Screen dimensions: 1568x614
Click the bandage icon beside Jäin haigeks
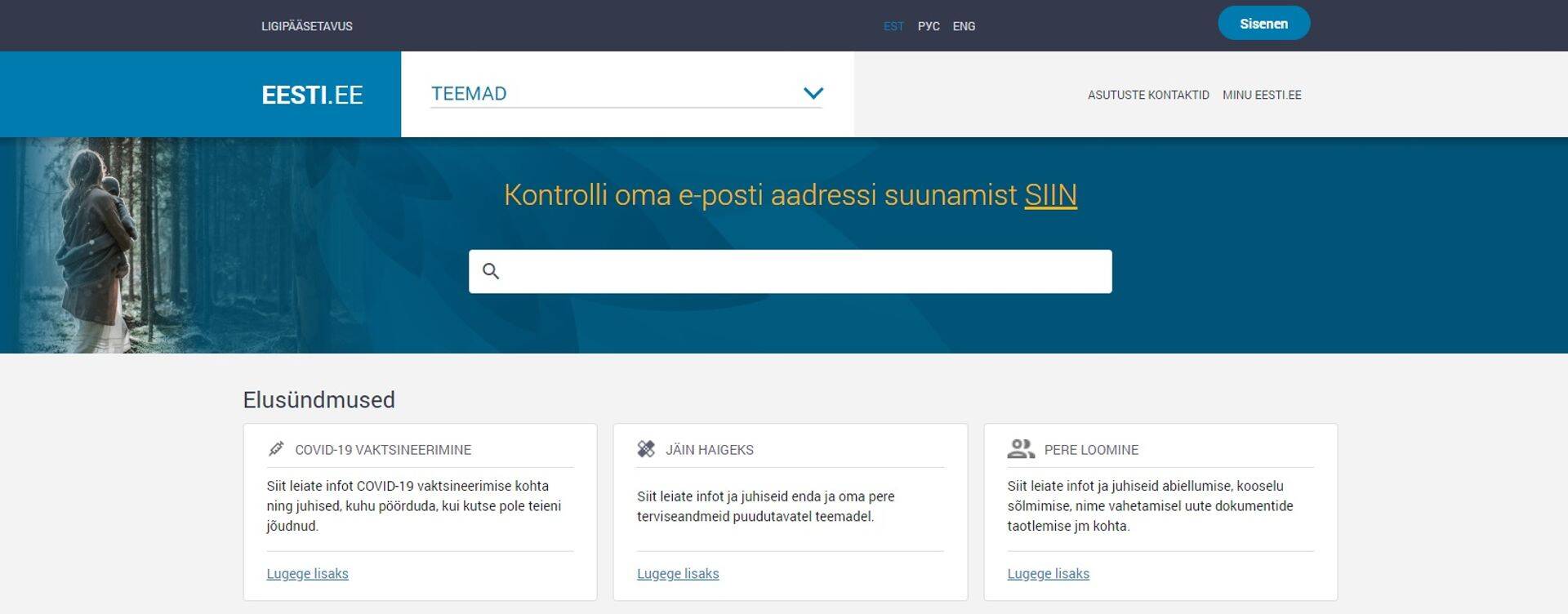click(x=646, y=449)
